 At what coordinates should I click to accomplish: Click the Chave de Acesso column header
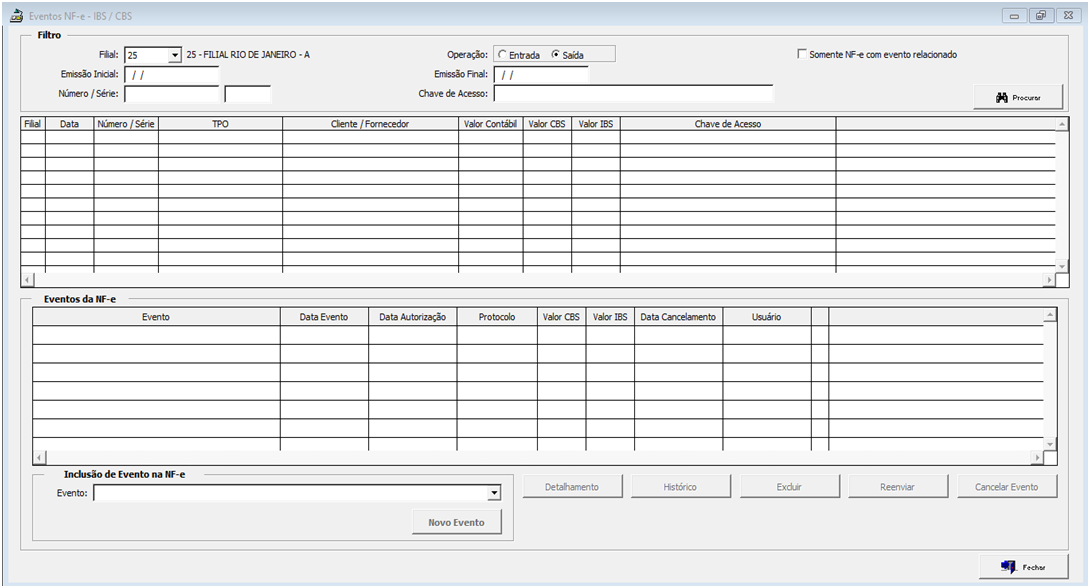[x=728, y=124]
